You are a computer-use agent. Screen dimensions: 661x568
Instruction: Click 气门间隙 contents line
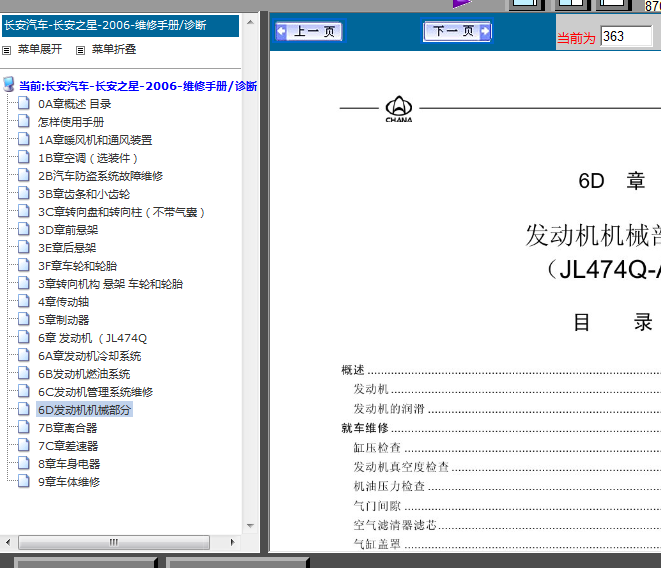pyautogui.click(x=377, y=506)
